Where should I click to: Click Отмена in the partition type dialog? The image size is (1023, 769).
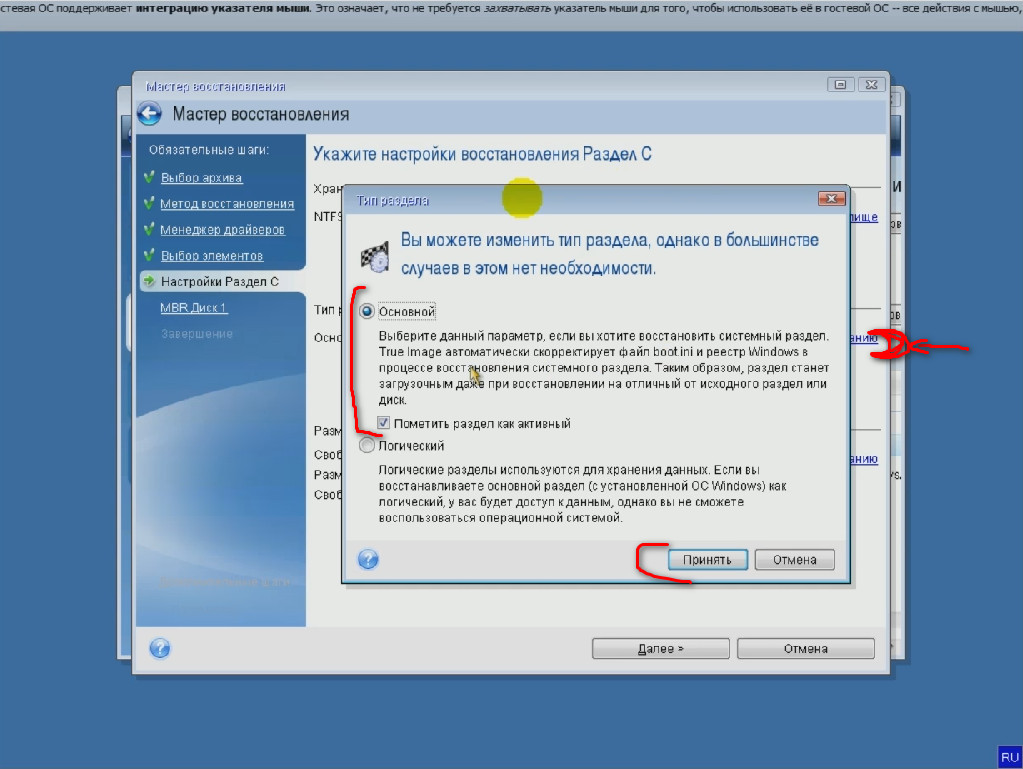click(x=794, y=560)
